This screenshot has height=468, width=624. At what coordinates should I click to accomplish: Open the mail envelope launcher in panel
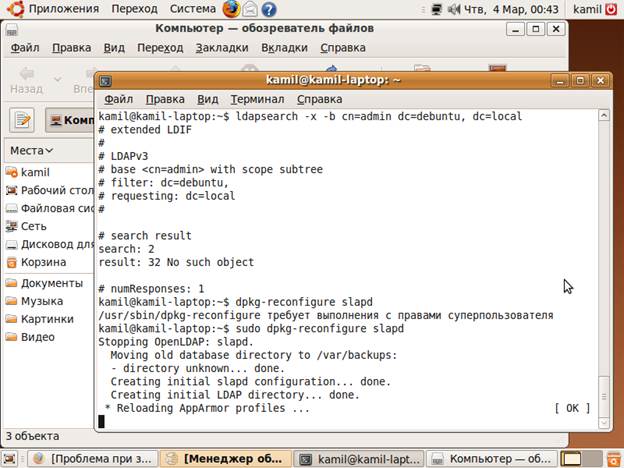click(x=251, y=10)
